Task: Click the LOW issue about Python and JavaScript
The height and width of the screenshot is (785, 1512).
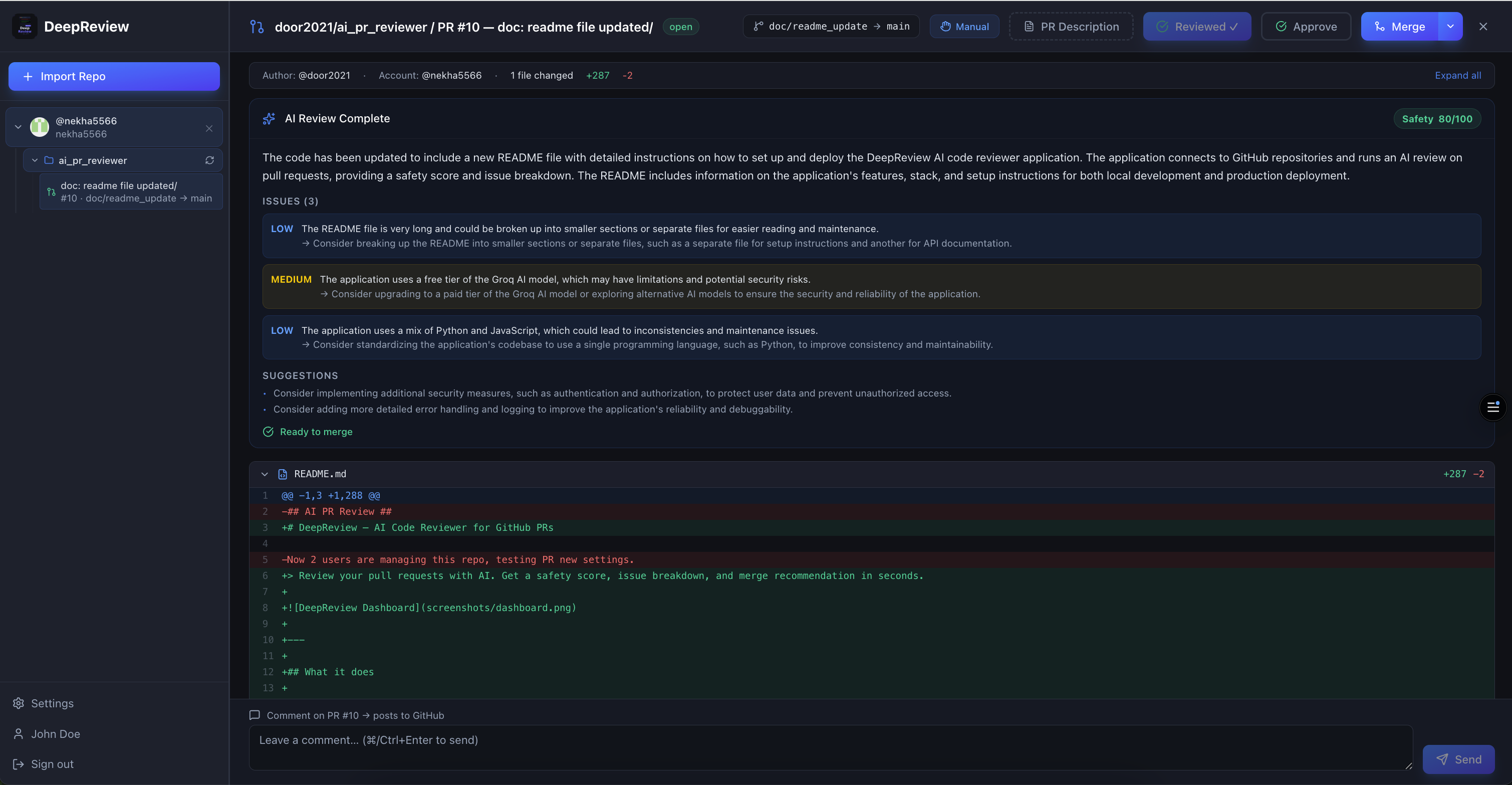Action: click(872, 337)
